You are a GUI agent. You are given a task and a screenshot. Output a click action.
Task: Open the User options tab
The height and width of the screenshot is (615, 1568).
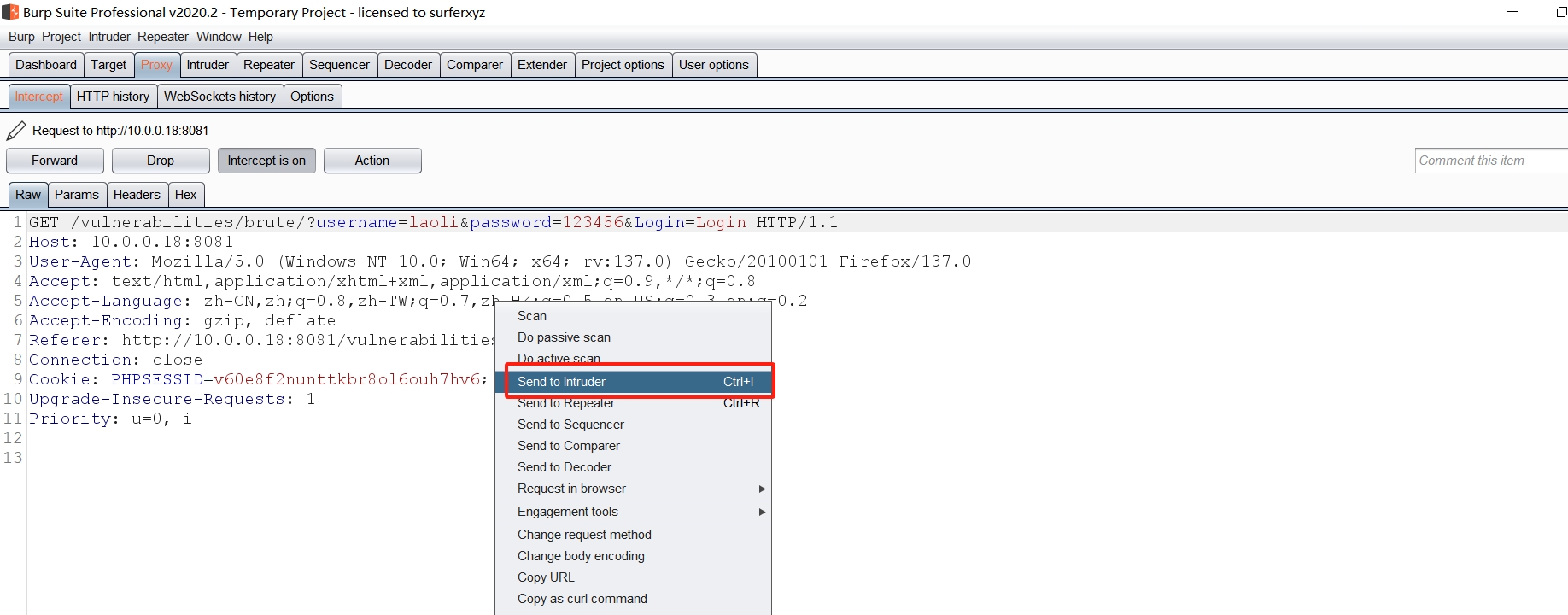coord(714,65)
